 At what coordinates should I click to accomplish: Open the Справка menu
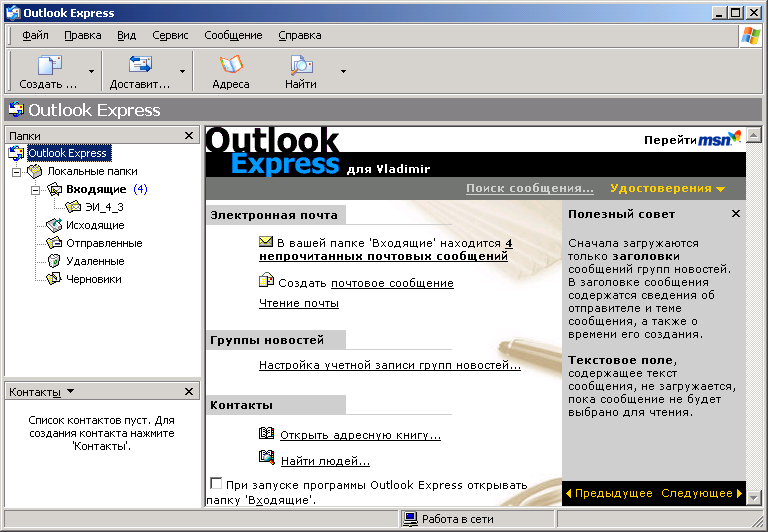(x=300, y=35)
